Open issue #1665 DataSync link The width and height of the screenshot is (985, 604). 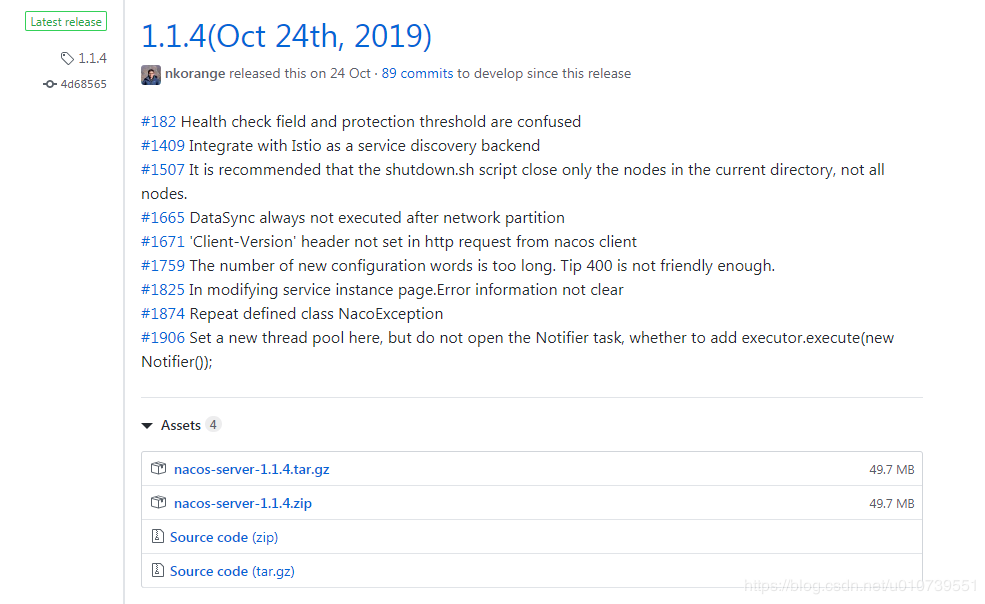pyautogui.click(x=163, y=218)
